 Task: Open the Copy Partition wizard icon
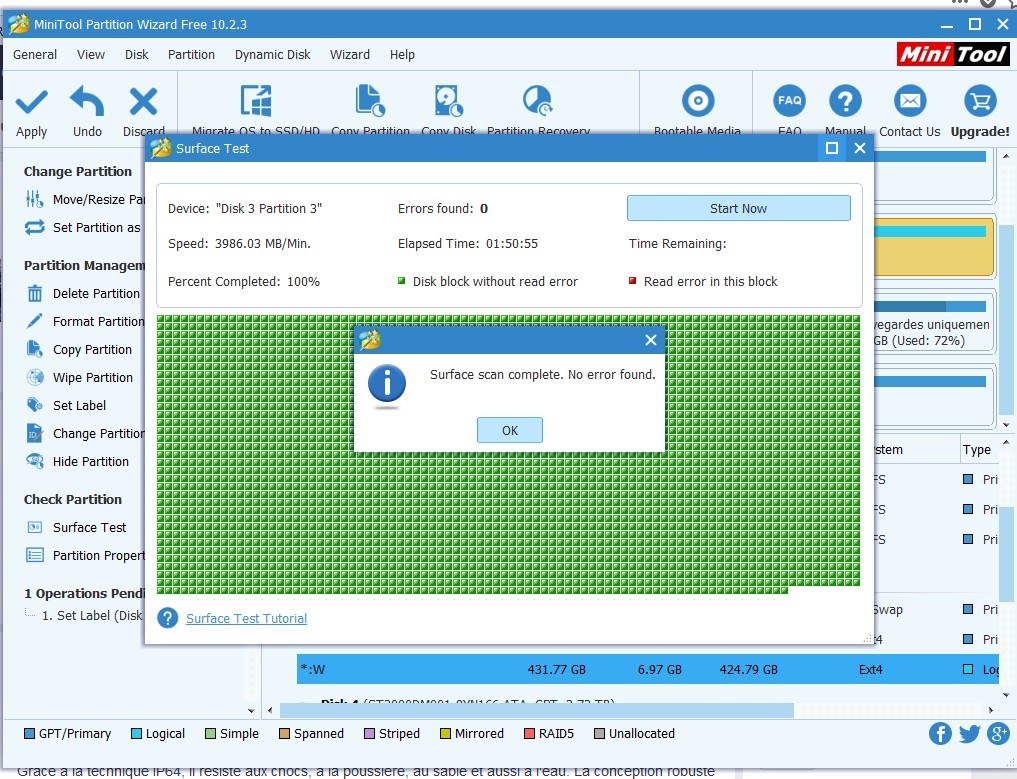pyautogui.click(x=370, y=101)
